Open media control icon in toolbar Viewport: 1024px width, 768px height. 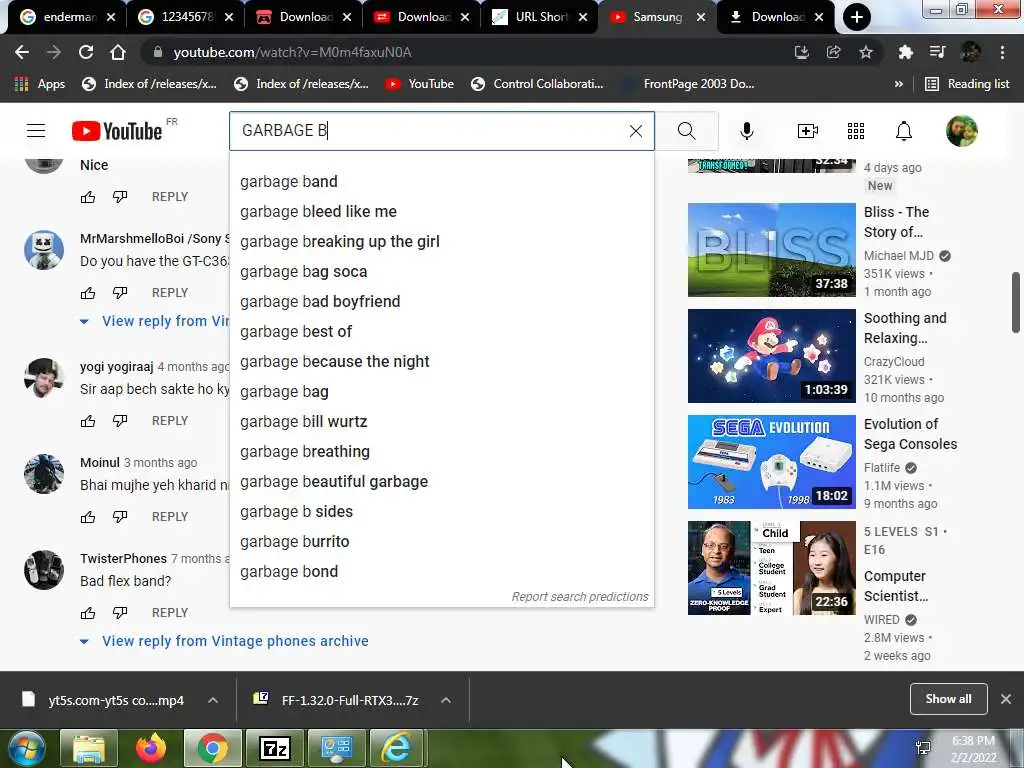[937, 52]
